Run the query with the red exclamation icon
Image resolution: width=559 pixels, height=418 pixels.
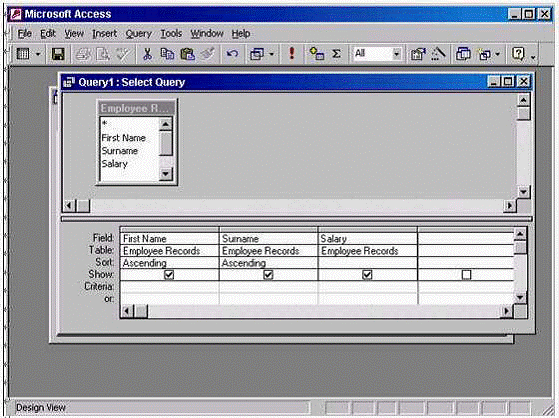click(x=292, y=53)
